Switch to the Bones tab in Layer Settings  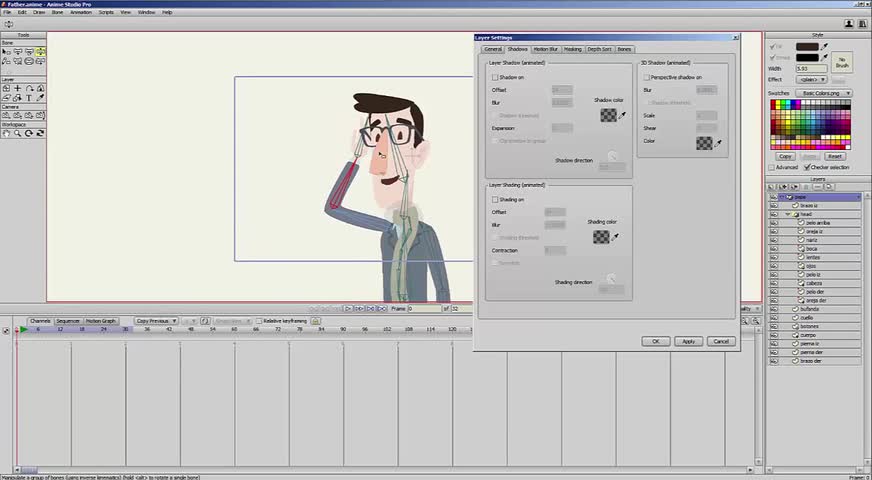click(x=624, y=49)
